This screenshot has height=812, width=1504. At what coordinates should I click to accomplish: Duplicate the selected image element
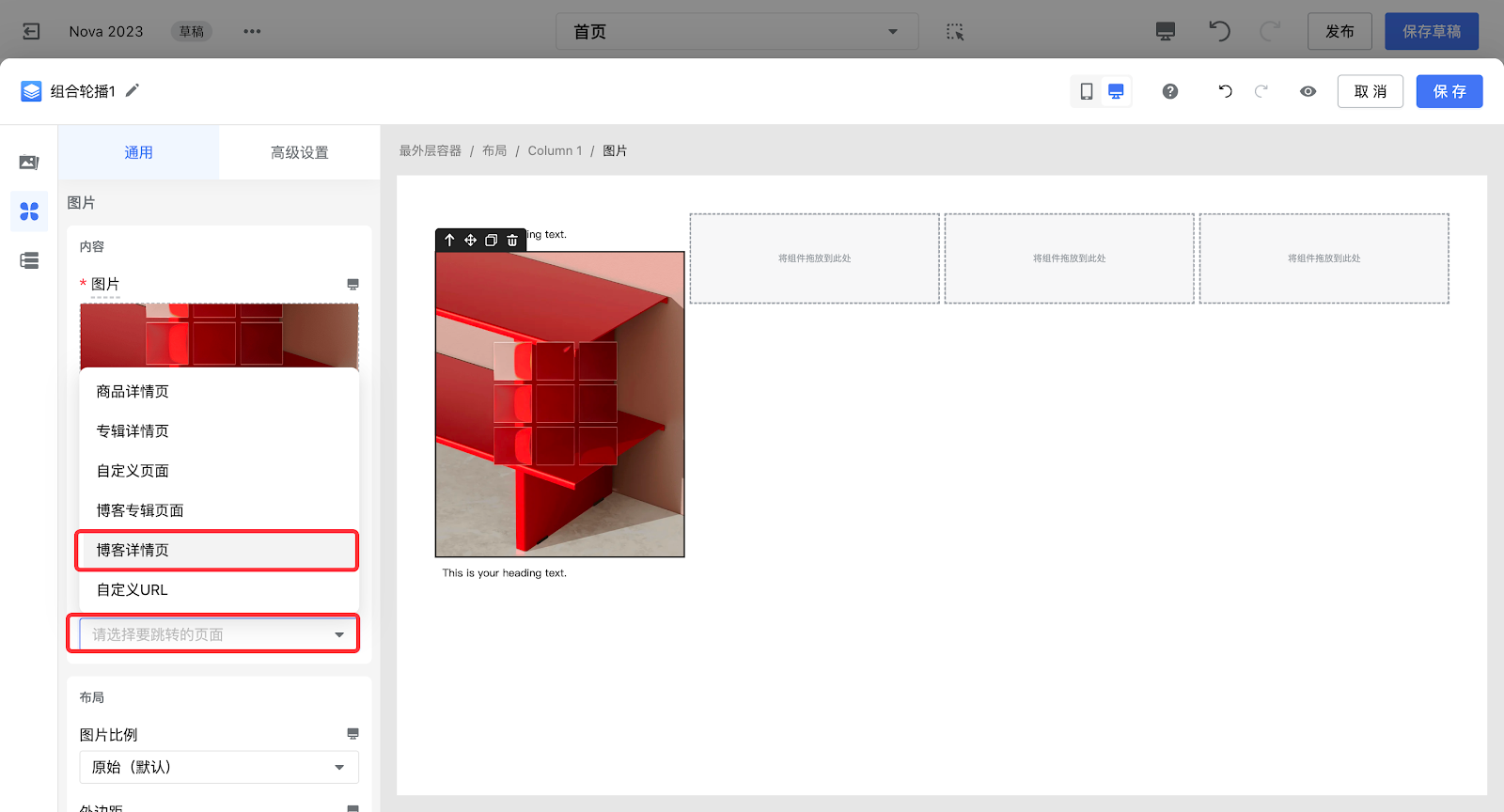coord(491,241)
